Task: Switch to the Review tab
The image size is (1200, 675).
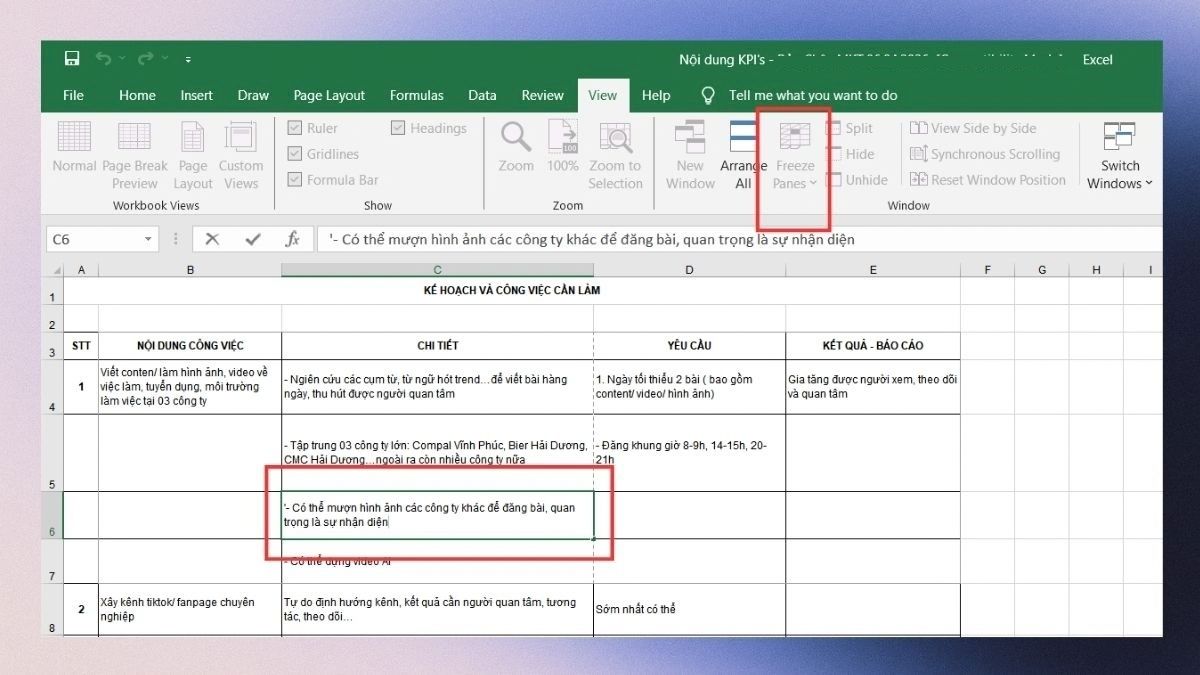Action: pyautogui.click(x=543, y=95)
